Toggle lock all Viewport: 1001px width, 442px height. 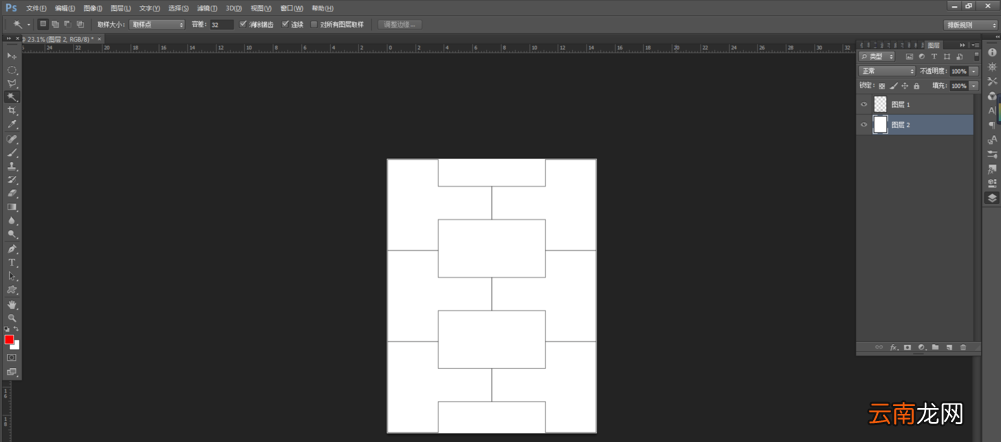(x=916, y=86)
